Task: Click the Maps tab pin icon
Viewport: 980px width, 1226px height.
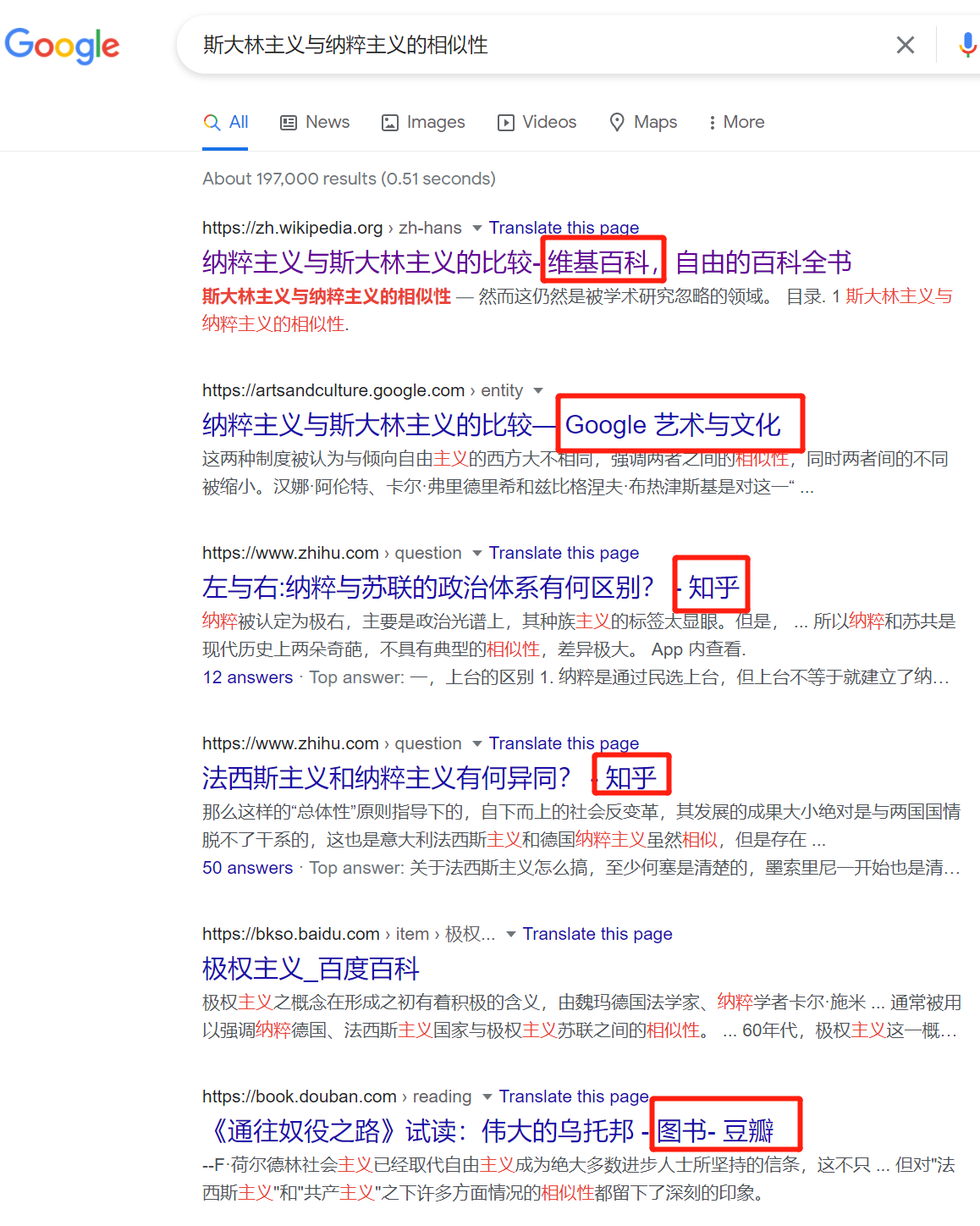Action: [618, 123]
